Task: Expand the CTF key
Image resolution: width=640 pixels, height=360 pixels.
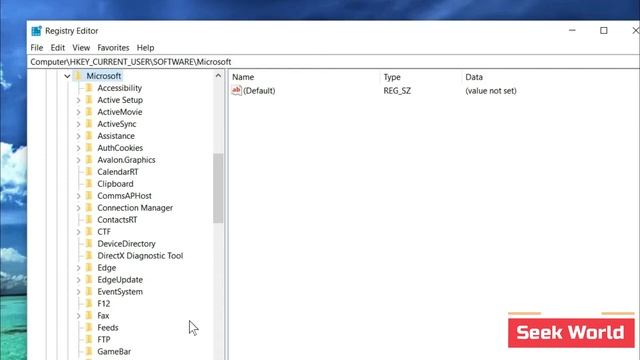Action: point(78,232)
